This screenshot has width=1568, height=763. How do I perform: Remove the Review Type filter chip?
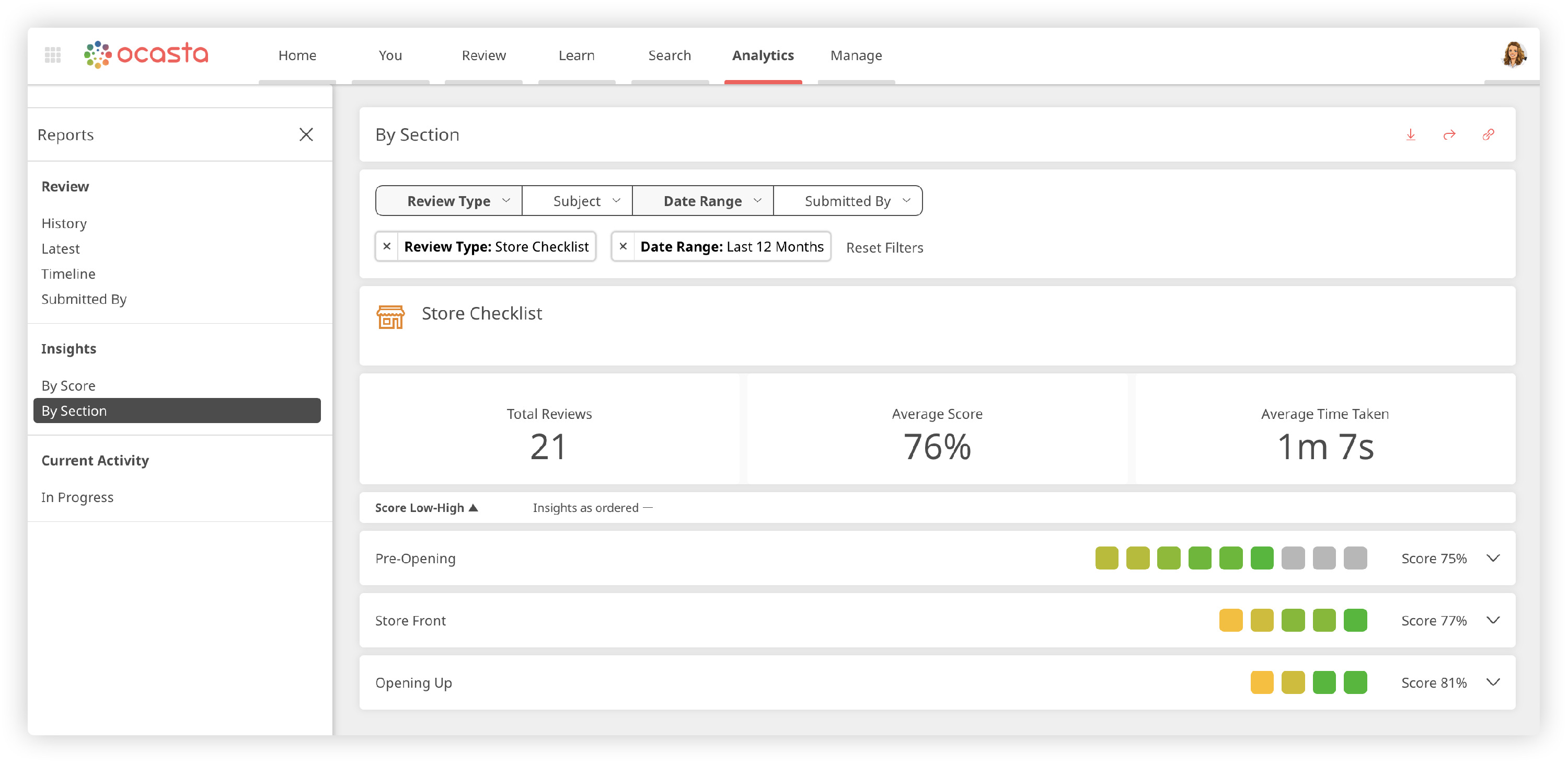tap(387, 247)
